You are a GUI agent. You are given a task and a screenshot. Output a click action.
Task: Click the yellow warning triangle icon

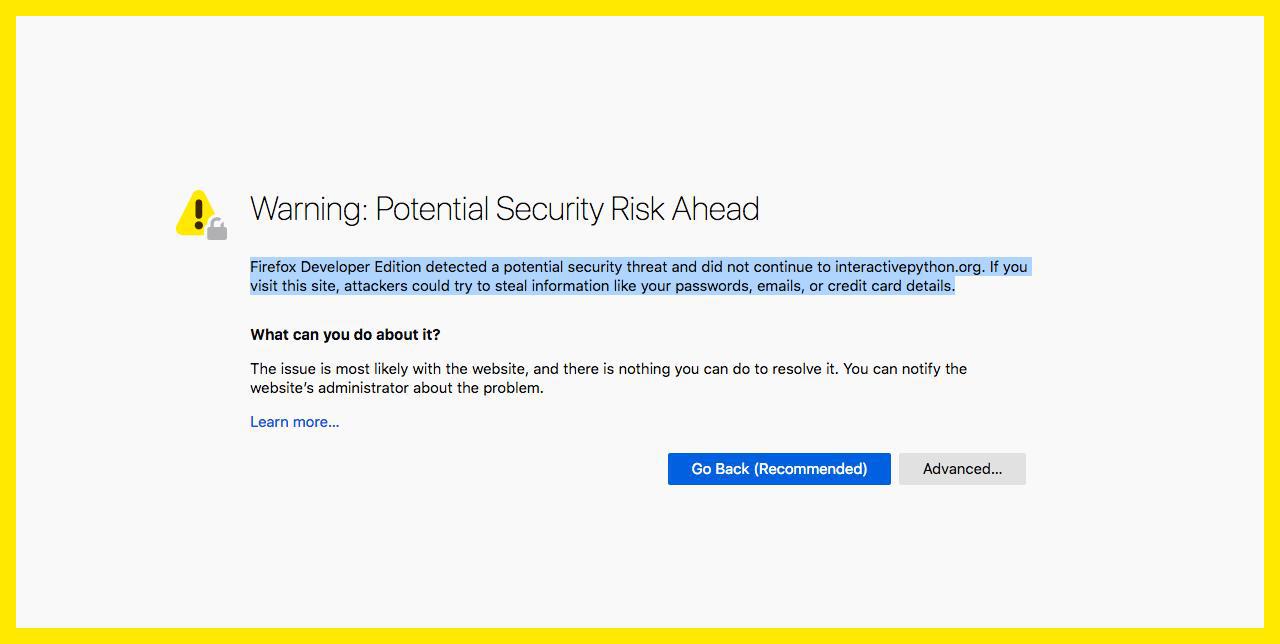197,212
